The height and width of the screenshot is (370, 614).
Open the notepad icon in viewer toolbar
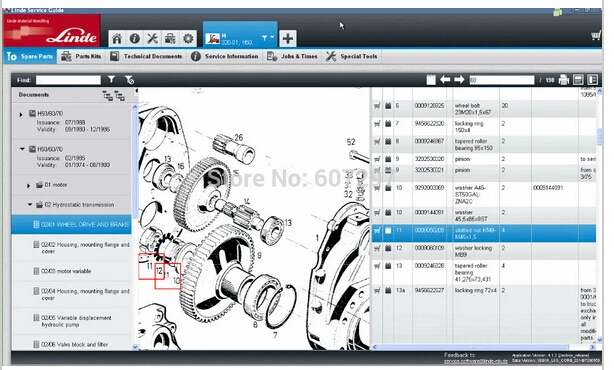[x=431, y=79]
